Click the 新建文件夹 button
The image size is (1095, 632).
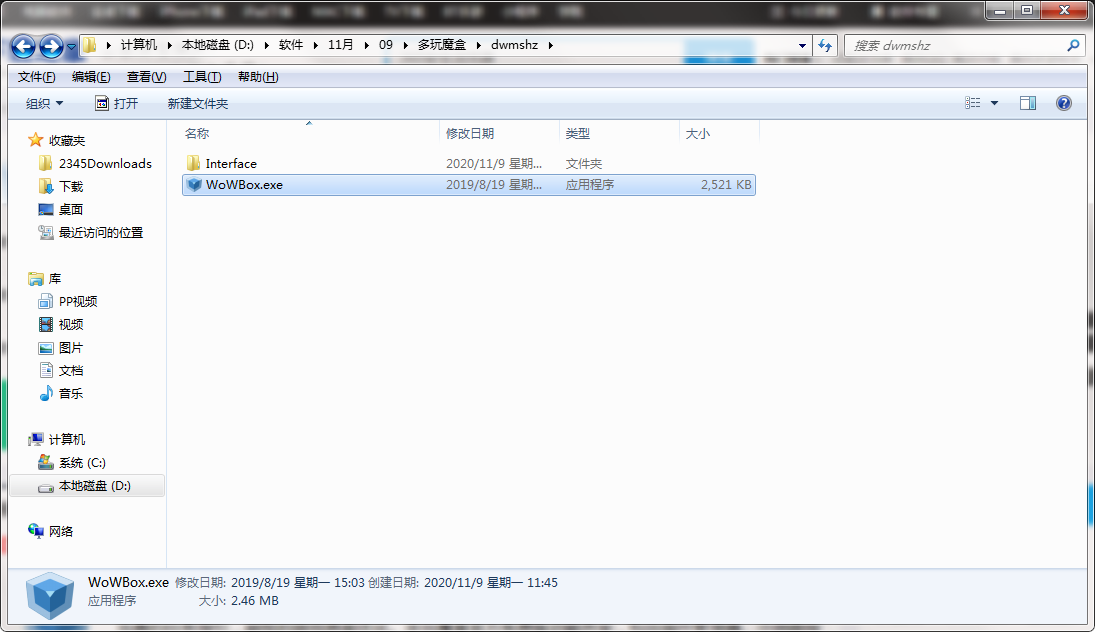[197, 103]
